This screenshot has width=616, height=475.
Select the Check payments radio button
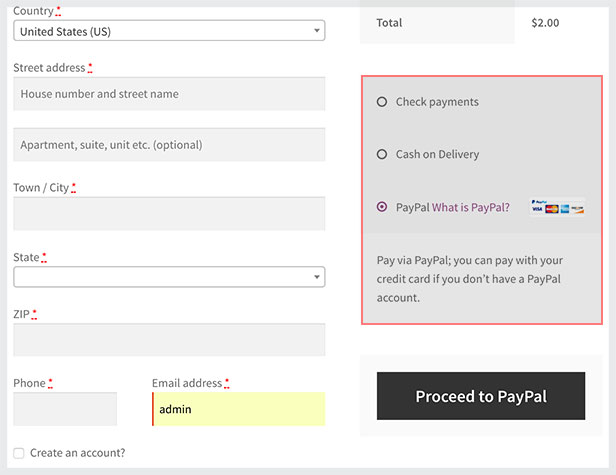[x=382, y=102]
